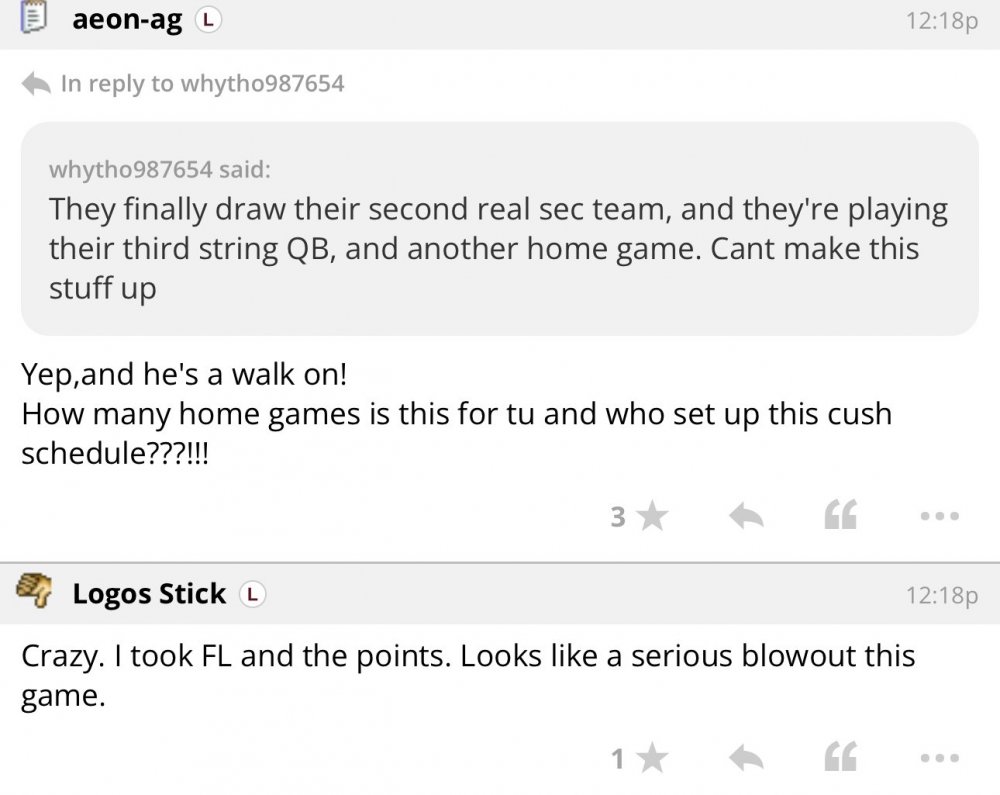
Task: Click the 12:18p timestamp on Logos Stick's post
Action: (x=939, y=595)
